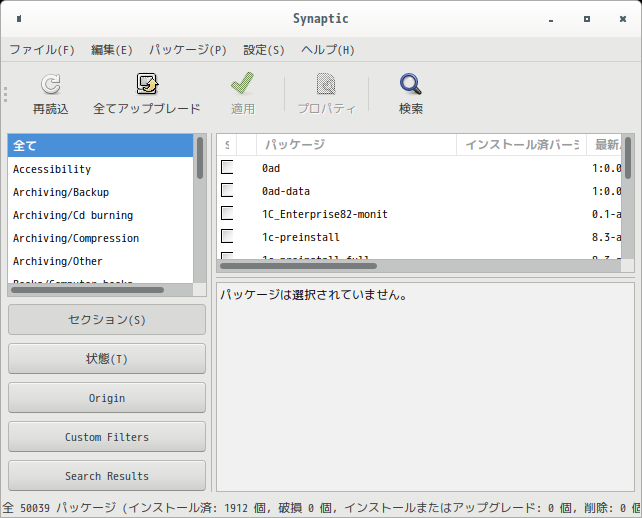This screenshot has width=642, height=518.
Task: Mark the 1C_Enterprise82-monit package checkbox
Action: (227, 213)
